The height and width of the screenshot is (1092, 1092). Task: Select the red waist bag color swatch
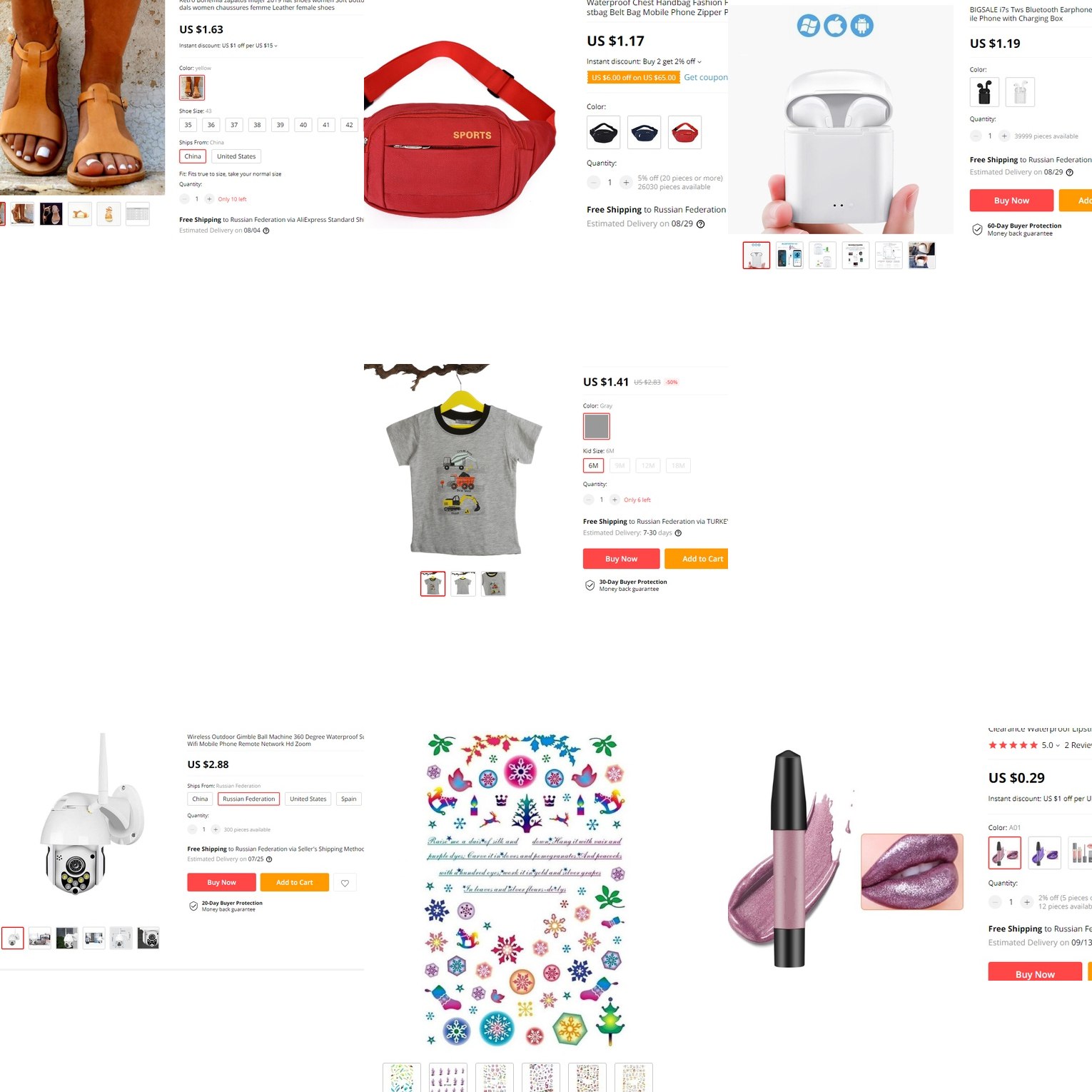tap(684, 132)
